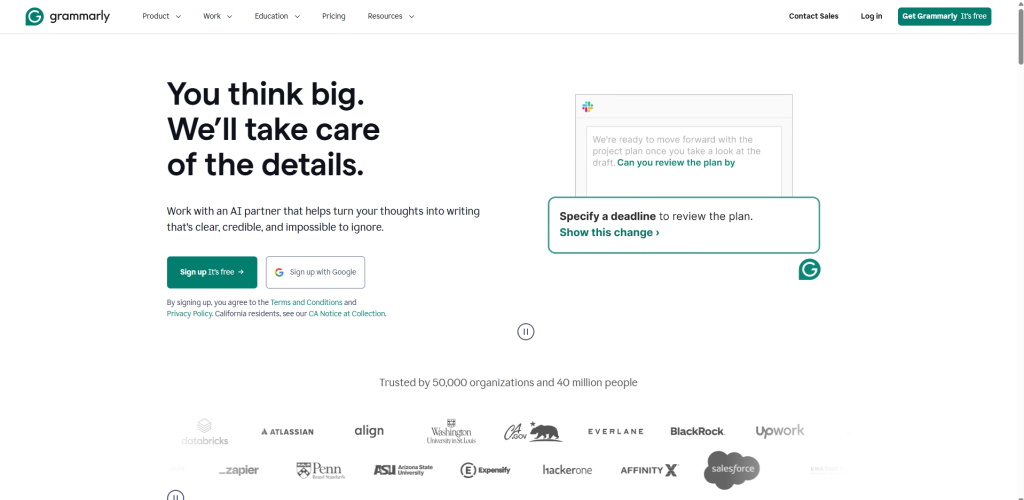Screen dimensions: 1024x500
Task: Click the Upwork logo
Action: coord(780,431)
